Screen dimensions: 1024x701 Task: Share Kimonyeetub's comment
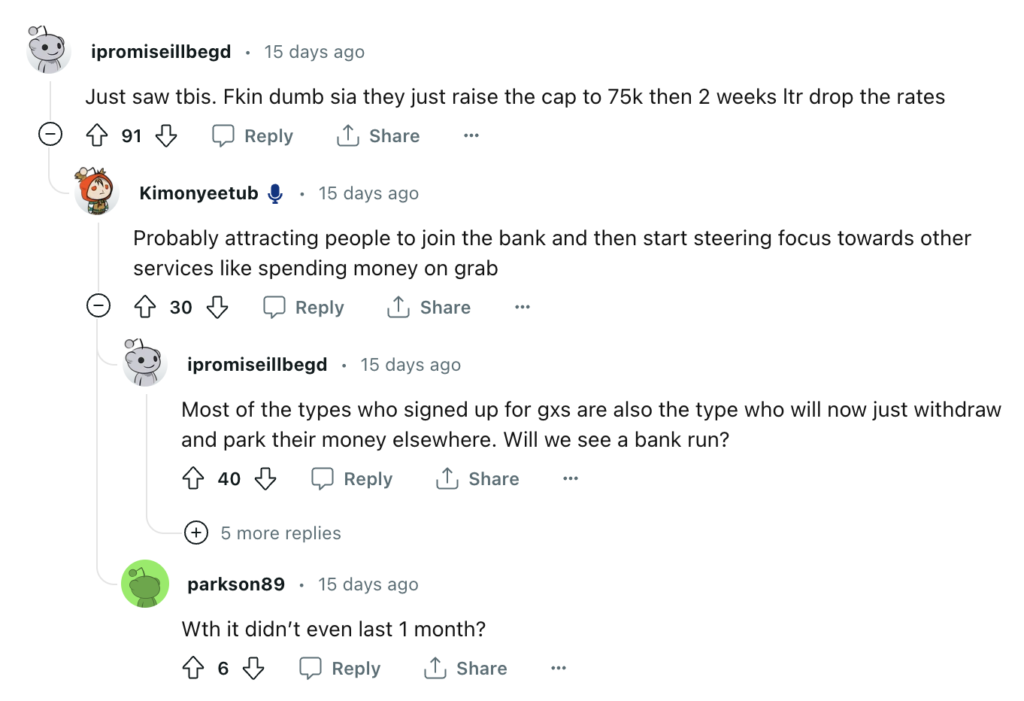point(428,307)
